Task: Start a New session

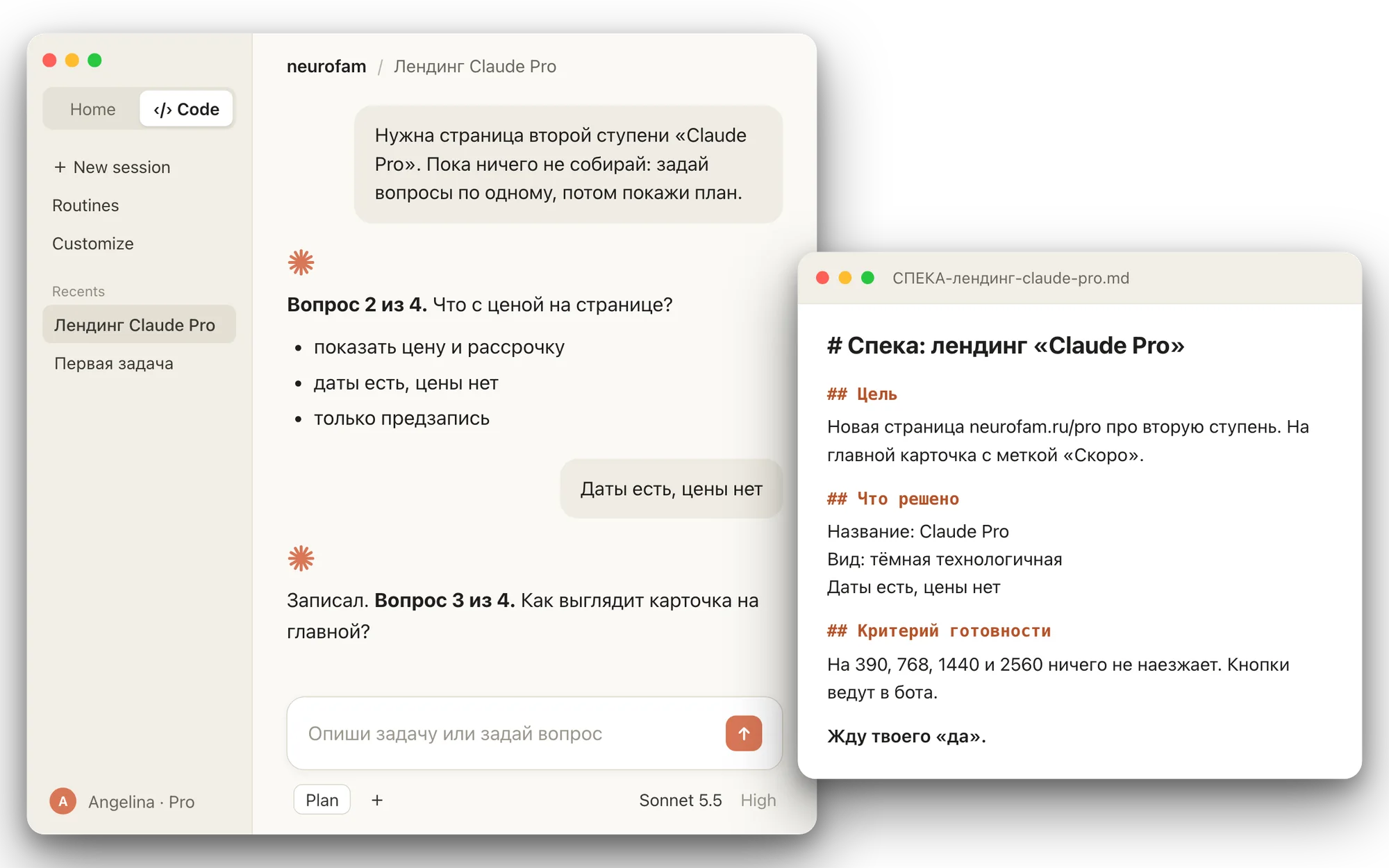Action: pos(112,167)
